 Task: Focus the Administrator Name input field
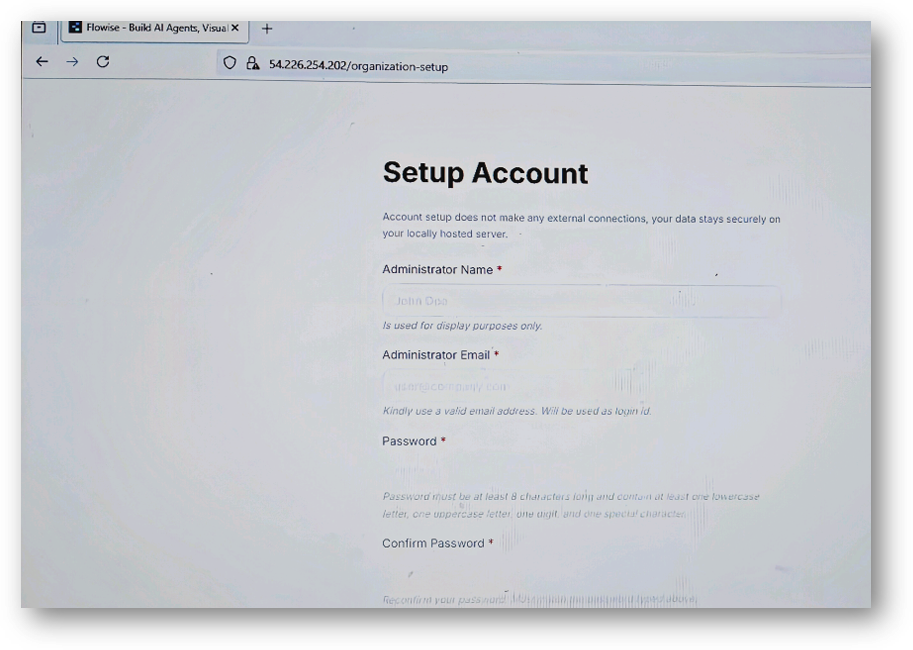580,300
